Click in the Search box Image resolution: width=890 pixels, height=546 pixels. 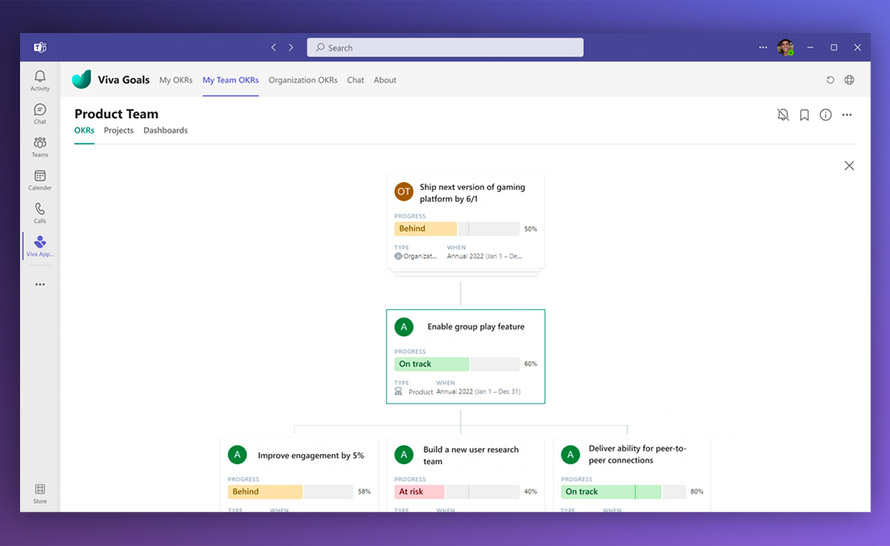445,48
